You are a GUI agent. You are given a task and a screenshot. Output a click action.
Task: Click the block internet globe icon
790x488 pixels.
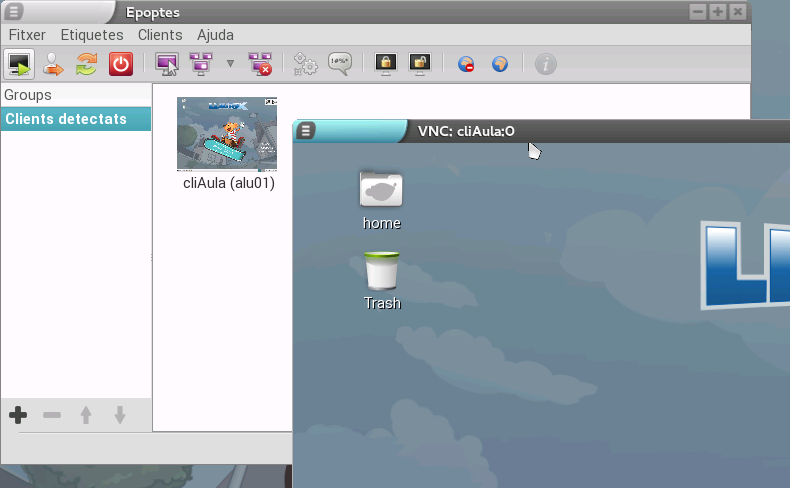[x=466, y=64]
